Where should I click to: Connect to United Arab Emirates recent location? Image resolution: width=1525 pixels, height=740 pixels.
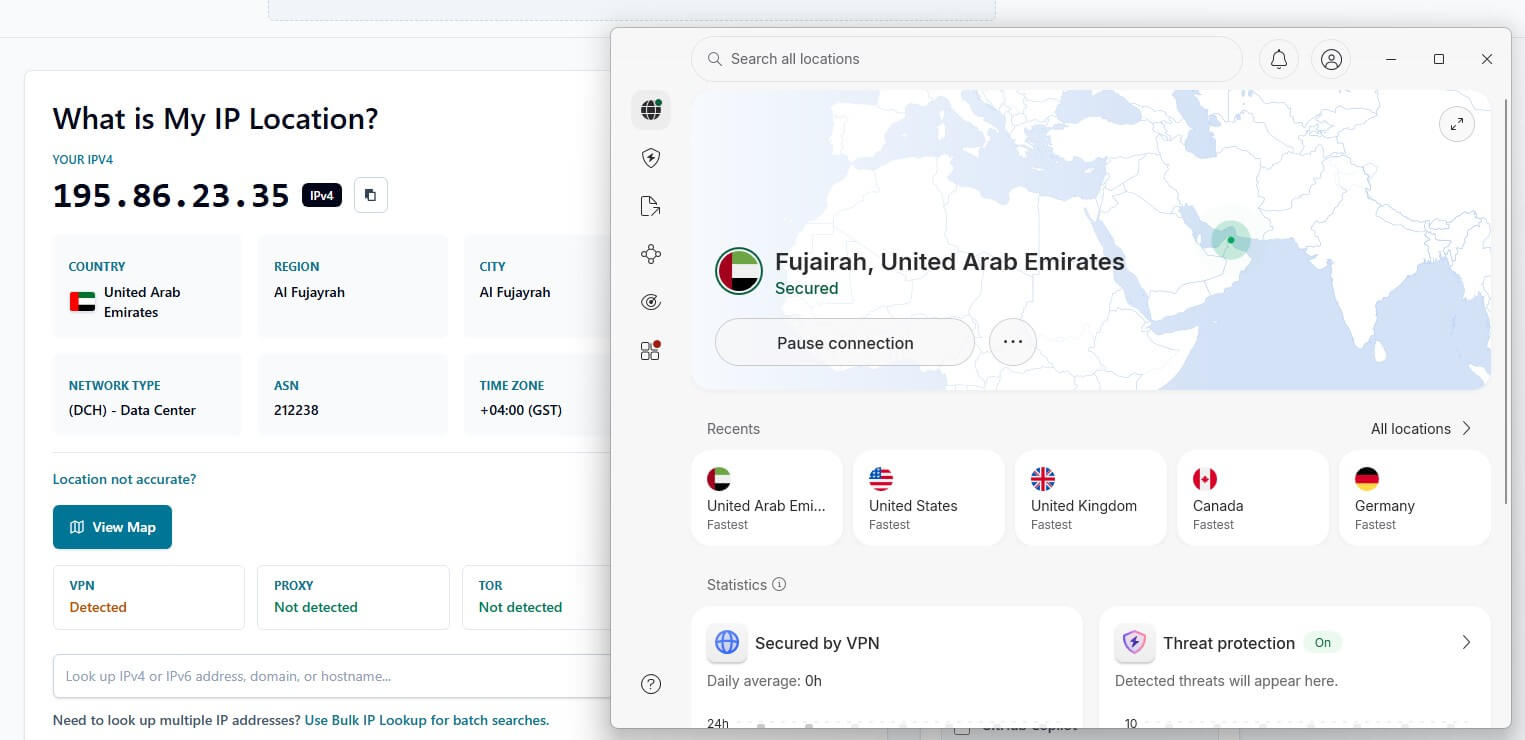767,498
